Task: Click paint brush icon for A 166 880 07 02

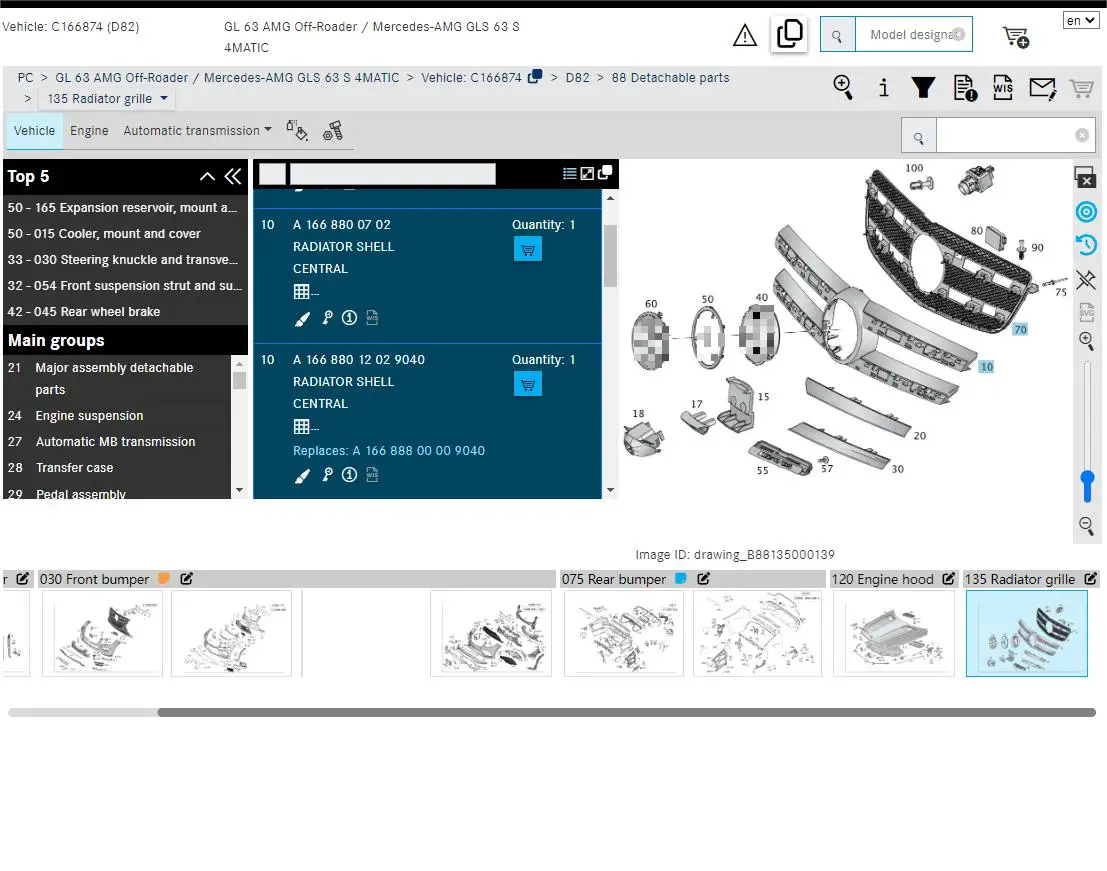Action: click(302, 319)
